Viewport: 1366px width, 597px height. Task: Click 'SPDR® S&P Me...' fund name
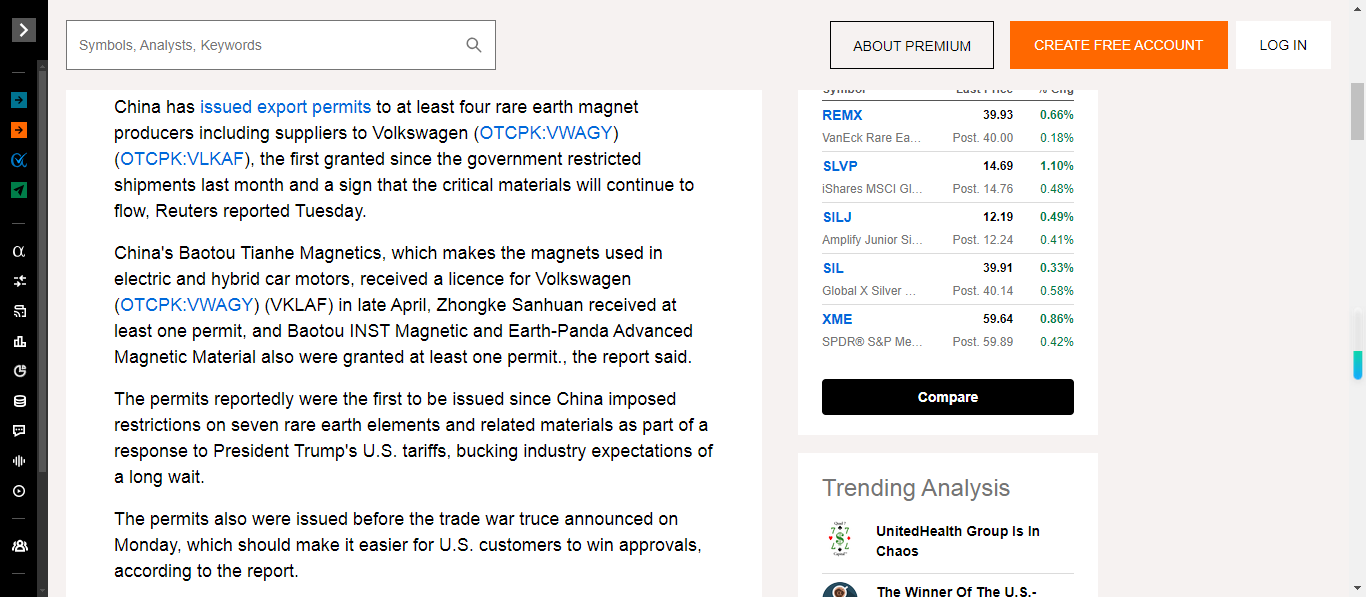pyautogui.click(x=872, y=342)
